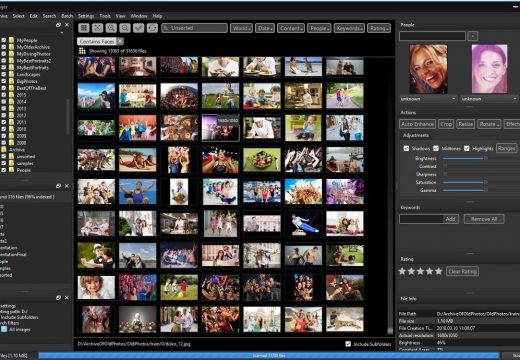Click the Ranges button in Adjustments
This screenshot has width=520, height=360.
[x=507, y=148]
